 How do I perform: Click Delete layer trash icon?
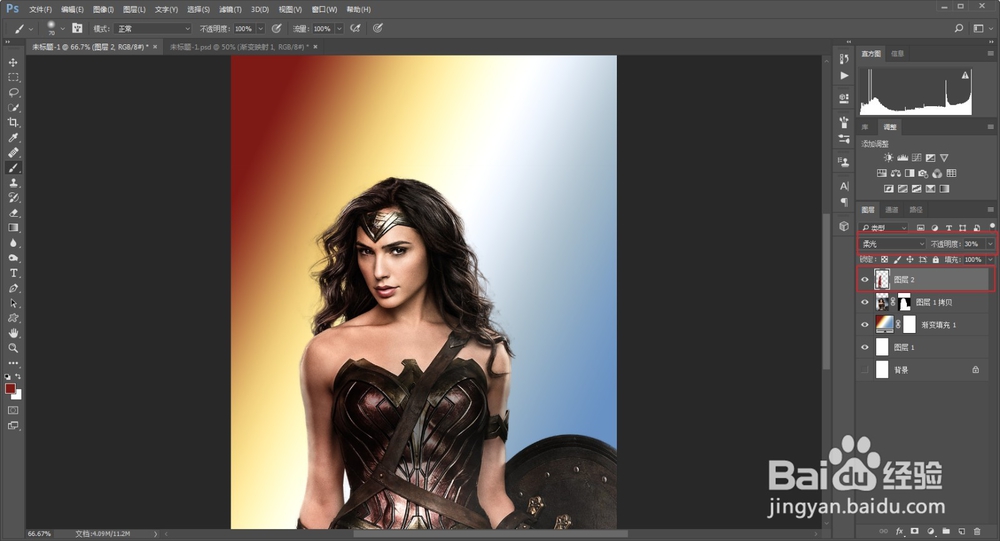[977, 531]
